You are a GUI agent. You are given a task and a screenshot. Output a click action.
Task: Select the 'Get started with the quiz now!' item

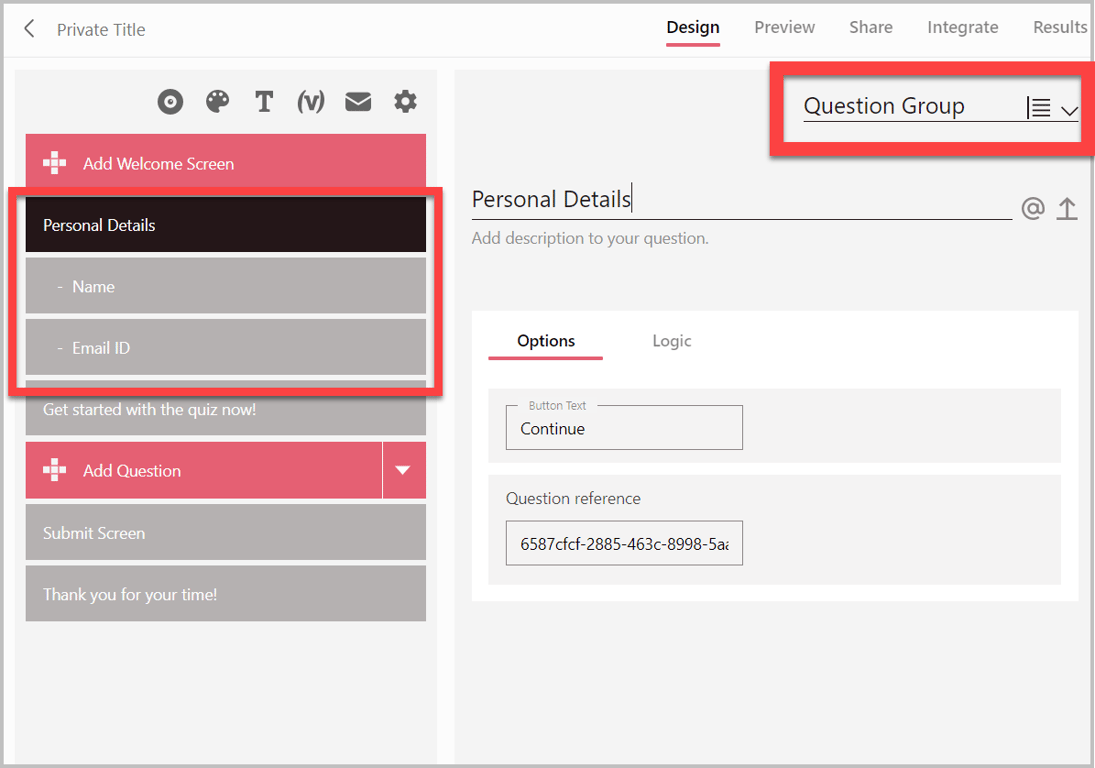click(226, 409)
